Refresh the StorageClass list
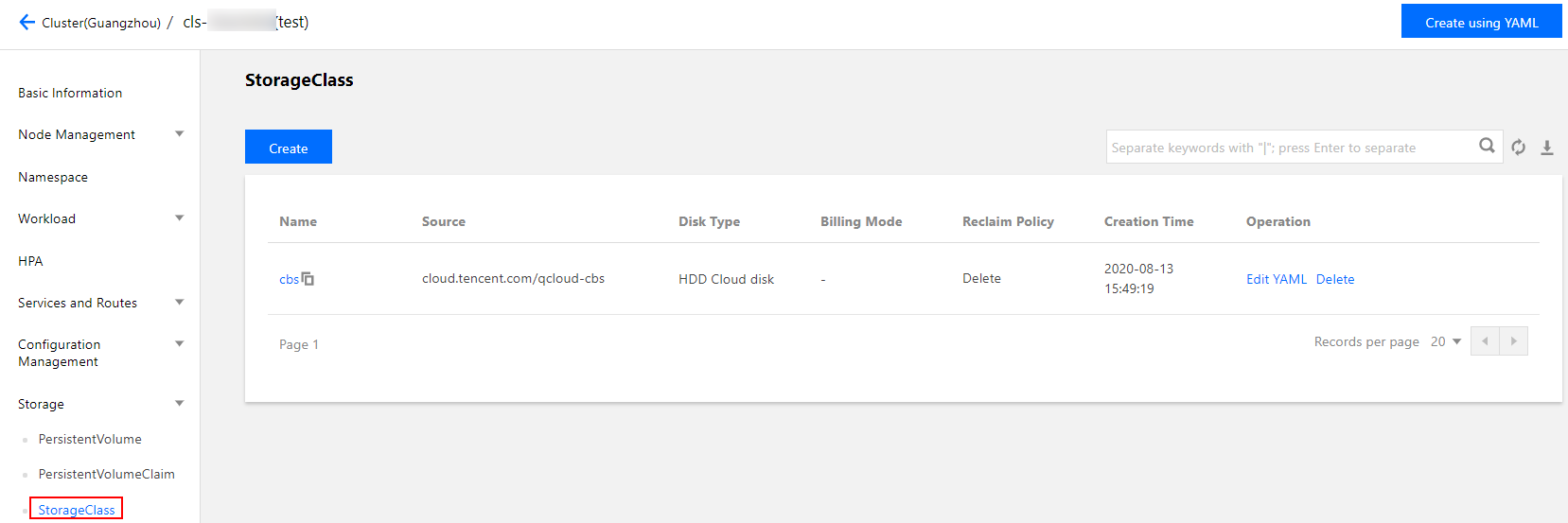1568x523 pixels. tap(1518, 148)
